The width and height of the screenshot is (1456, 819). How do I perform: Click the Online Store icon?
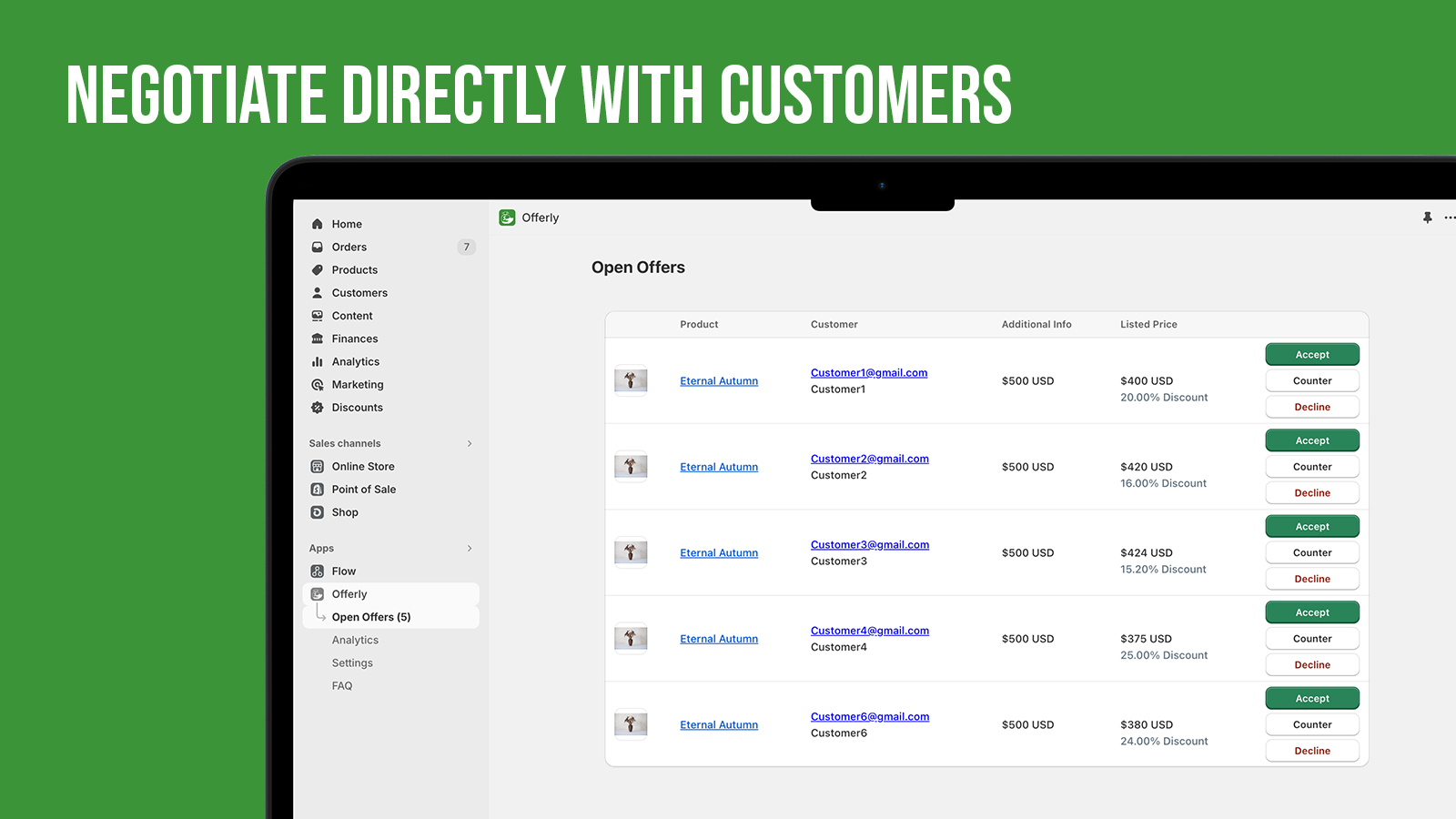click(x=318, y=467)
